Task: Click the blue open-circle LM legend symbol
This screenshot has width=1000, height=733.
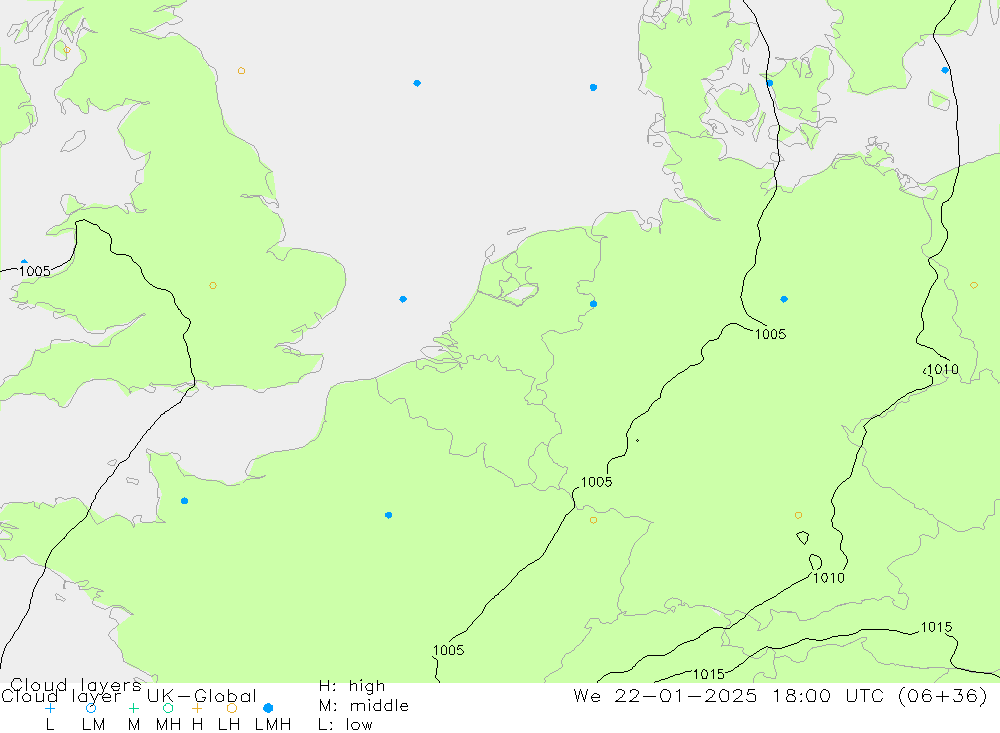Action: tap(91, 708)
